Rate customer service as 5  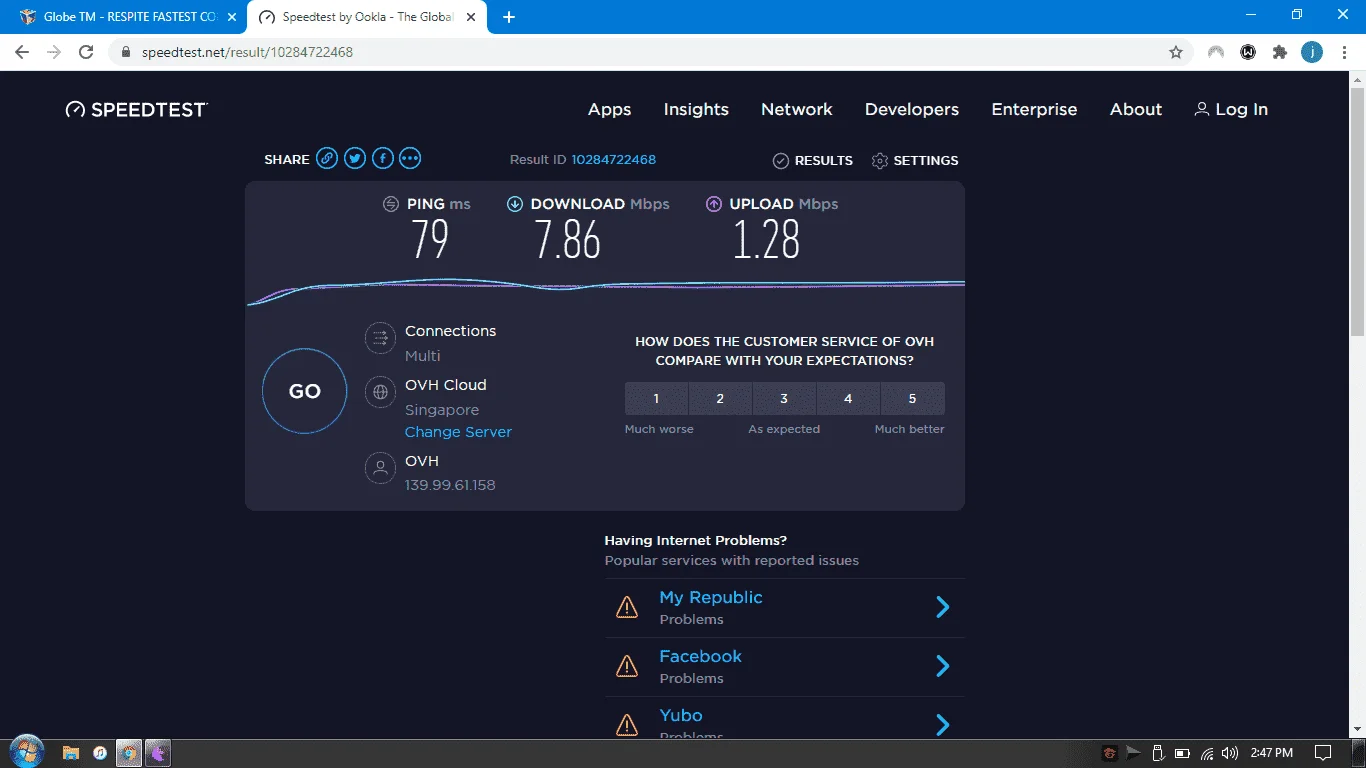912,398
